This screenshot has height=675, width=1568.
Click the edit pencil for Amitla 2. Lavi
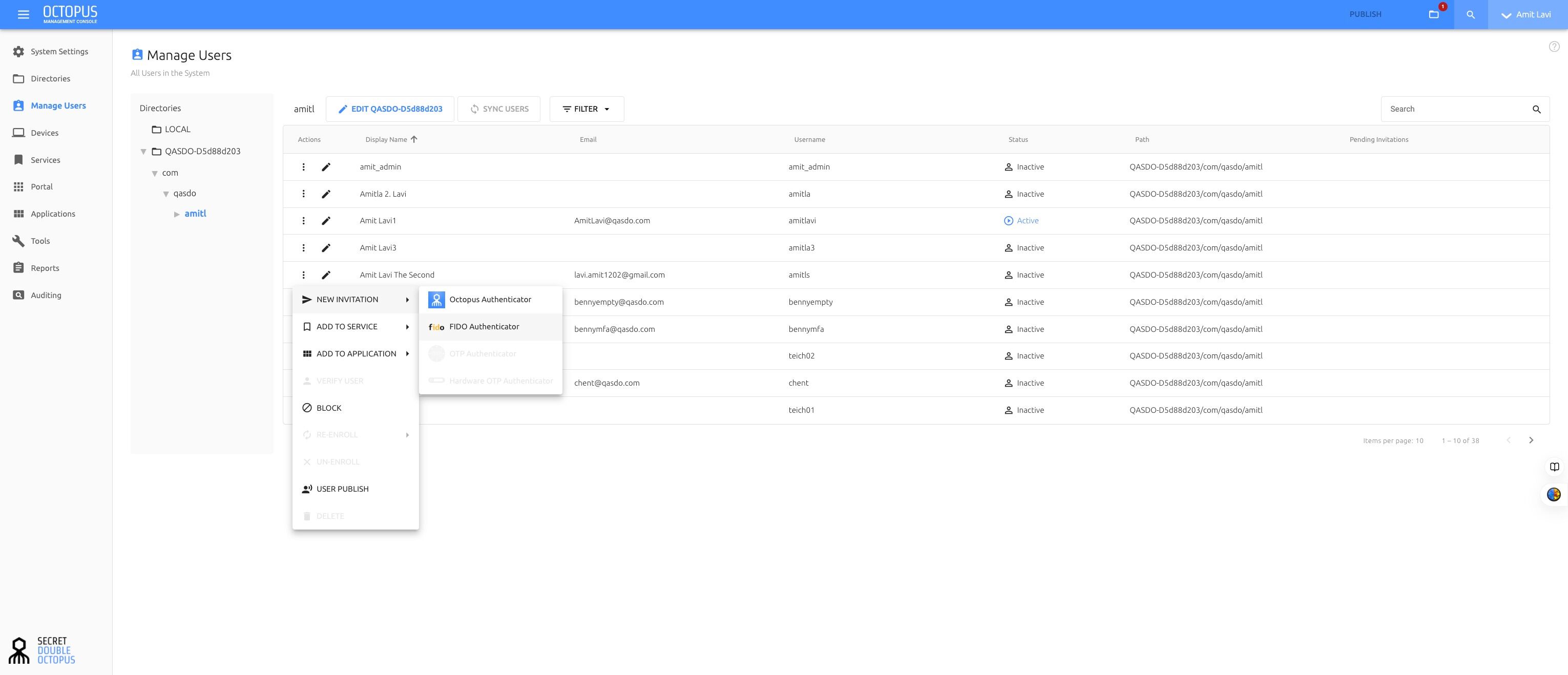click(x=326, y=194)
